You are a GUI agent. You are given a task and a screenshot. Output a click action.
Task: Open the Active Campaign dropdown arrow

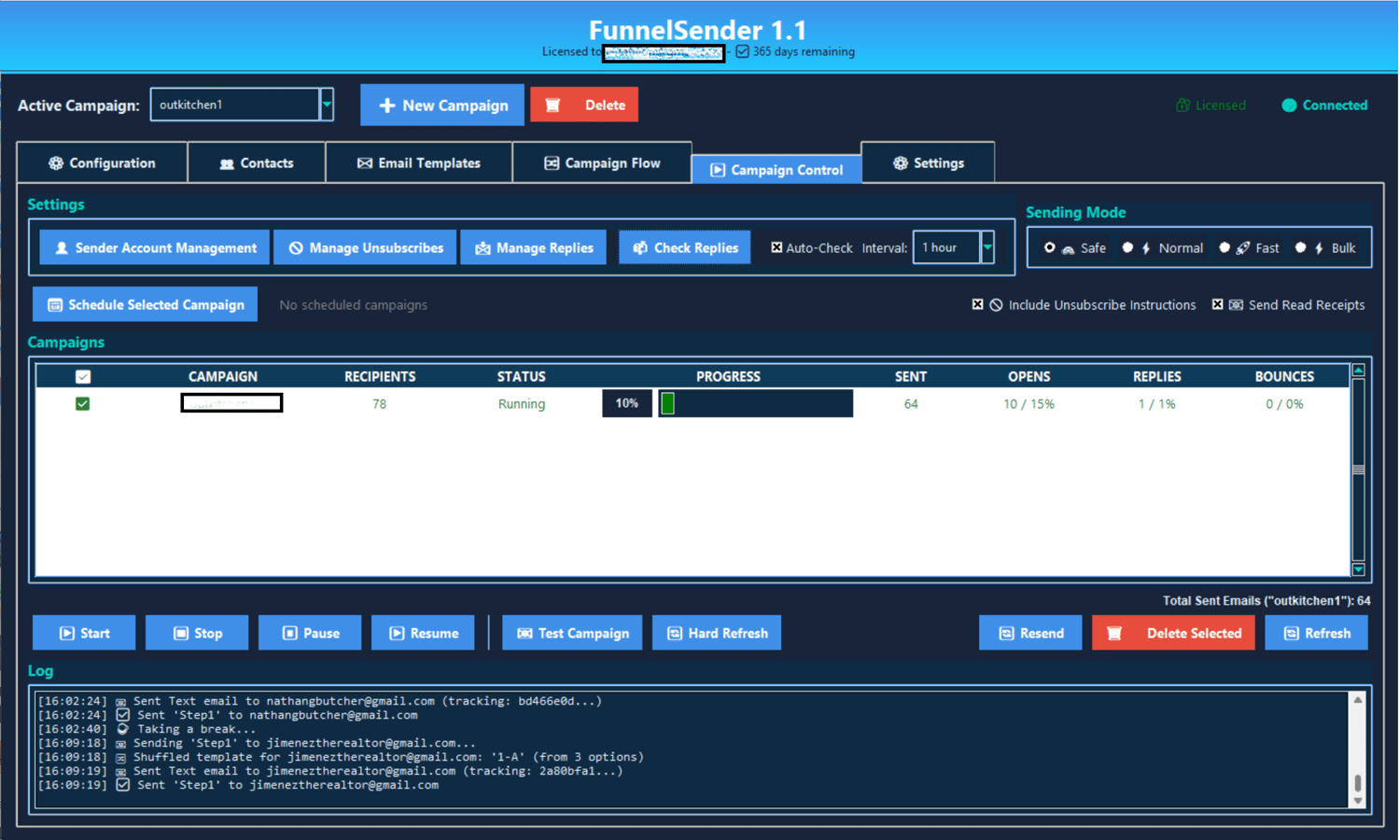click(327, 105)
